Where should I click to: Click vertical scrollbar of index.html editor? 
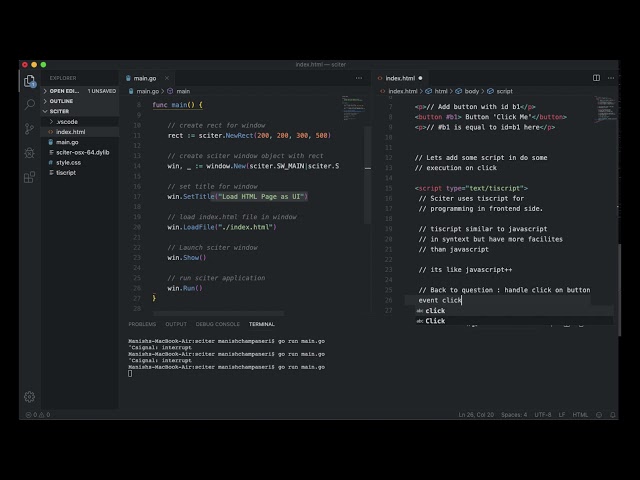coord(620,290)
